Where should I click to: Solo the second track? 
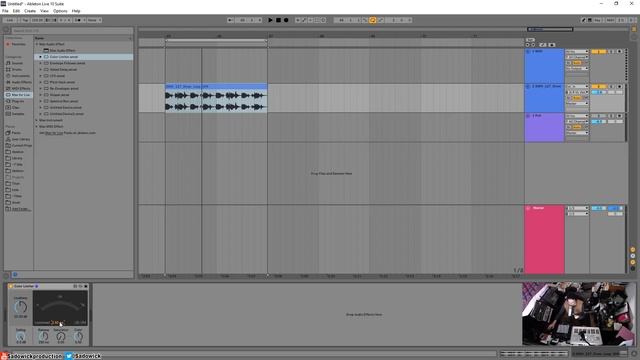coord(611,87)
